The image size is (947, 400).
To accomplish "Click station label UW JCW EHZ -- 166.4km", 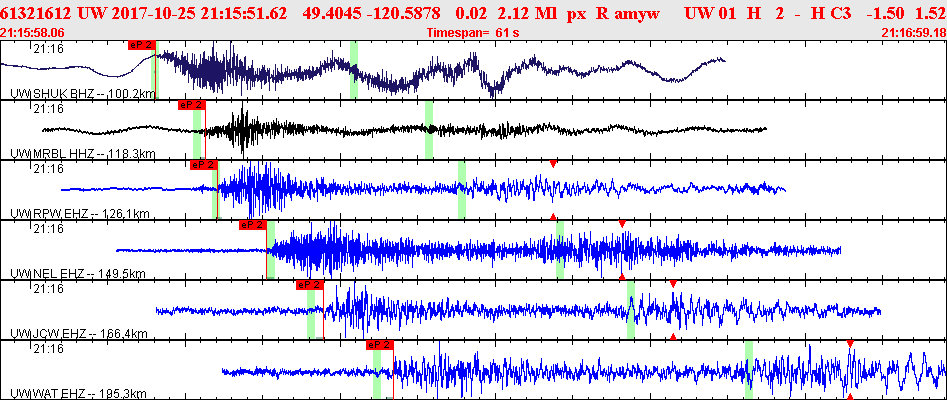I will [79, 334].
